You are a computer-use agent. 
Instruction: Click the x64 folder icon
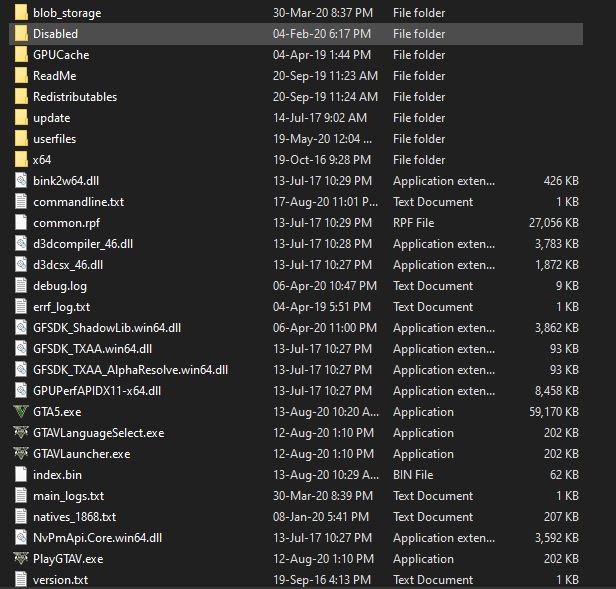point(21,160)
